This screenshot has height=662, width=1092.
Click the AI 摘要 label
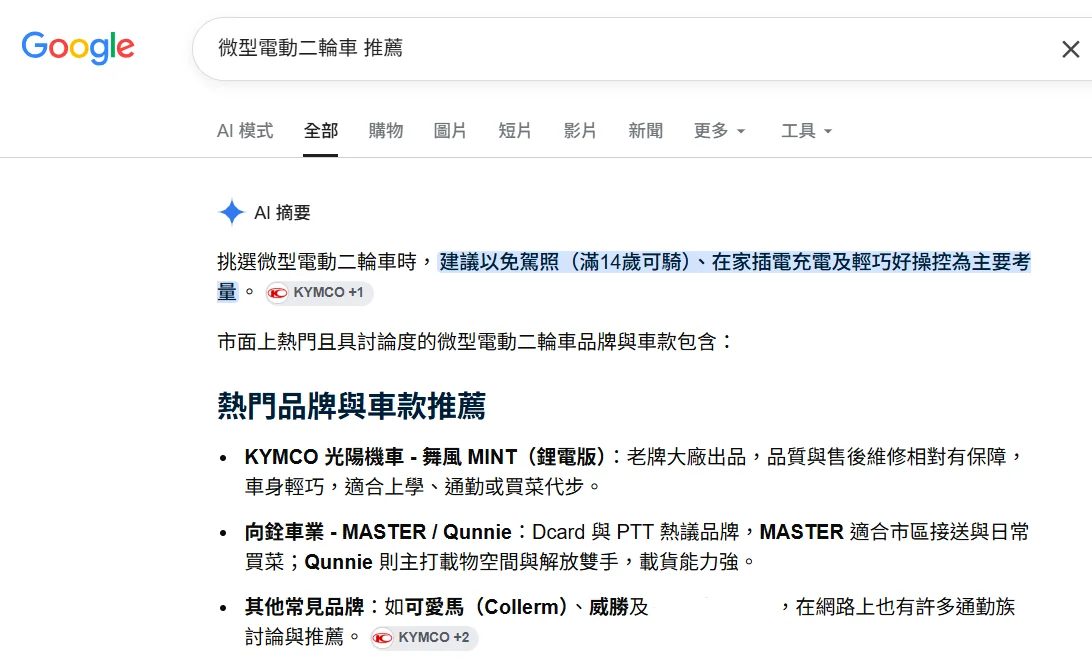click(x=282, y=213)
